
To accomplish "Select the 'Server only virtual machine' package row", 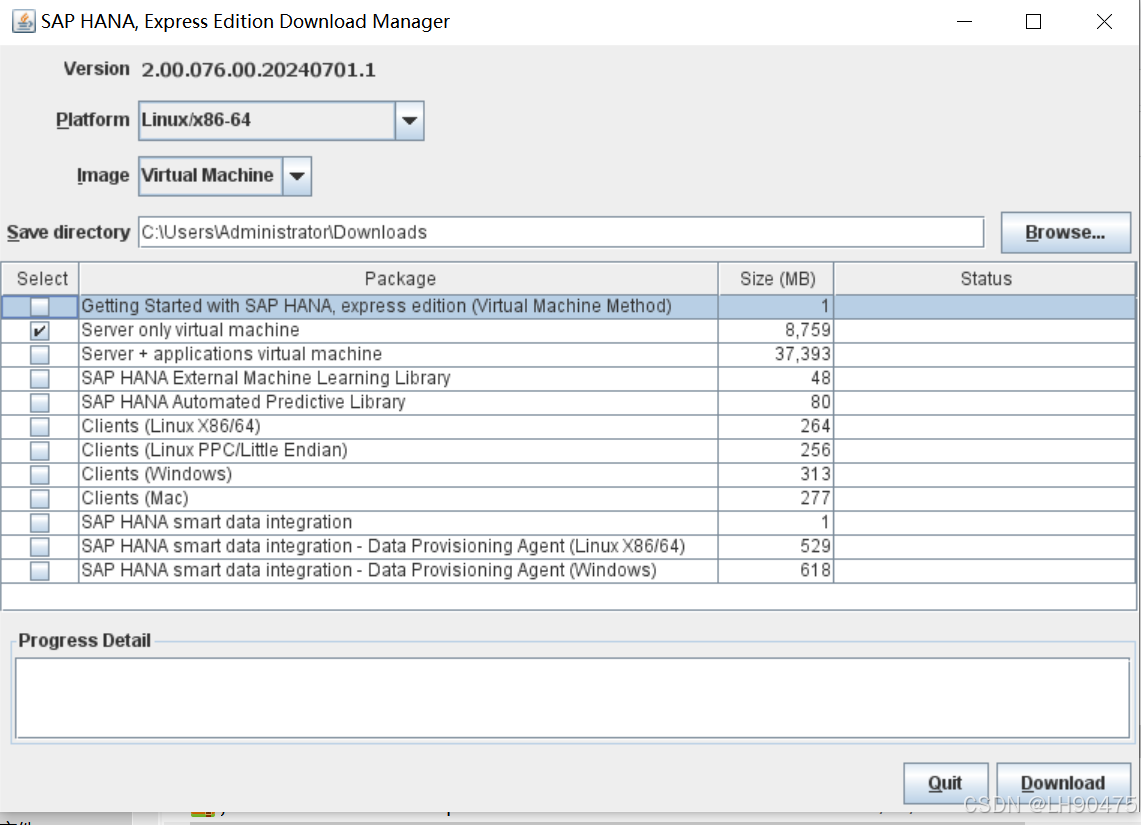I will tap(568, 331).
